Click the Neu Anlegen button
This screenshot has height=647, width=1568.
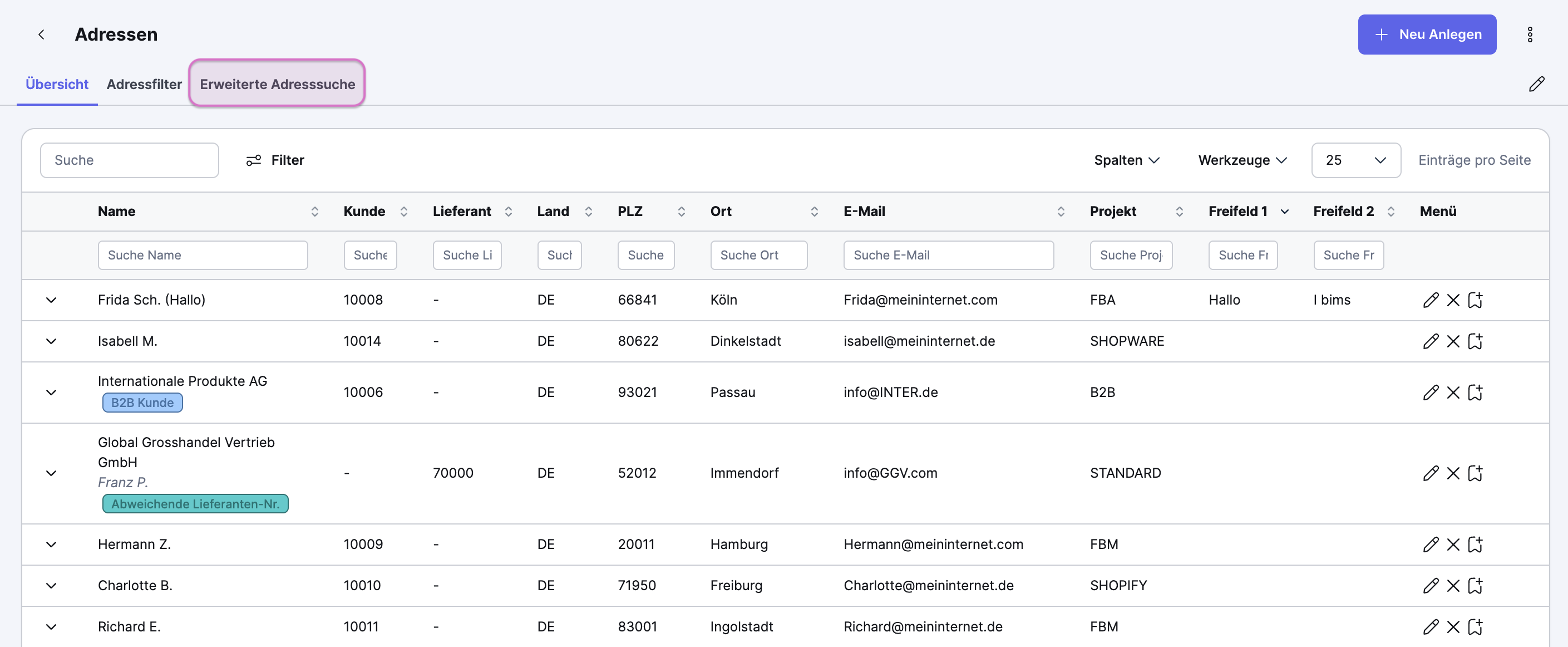(1426, 35)
